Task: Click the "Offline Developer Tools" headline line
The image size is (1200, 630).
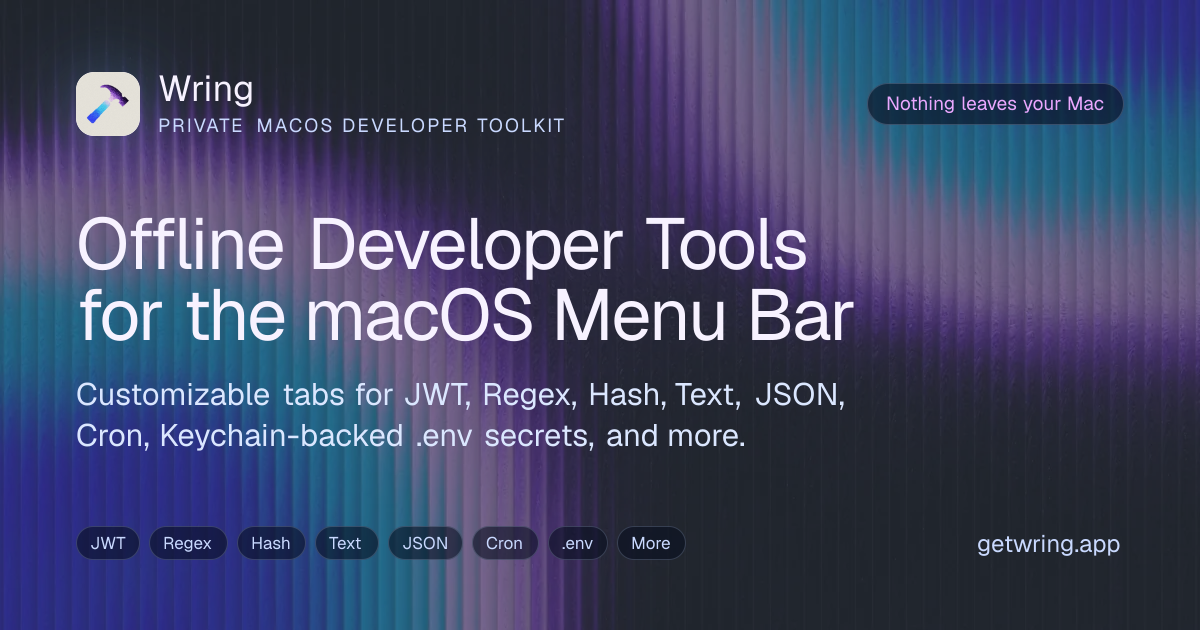Action: coord(442,245)
